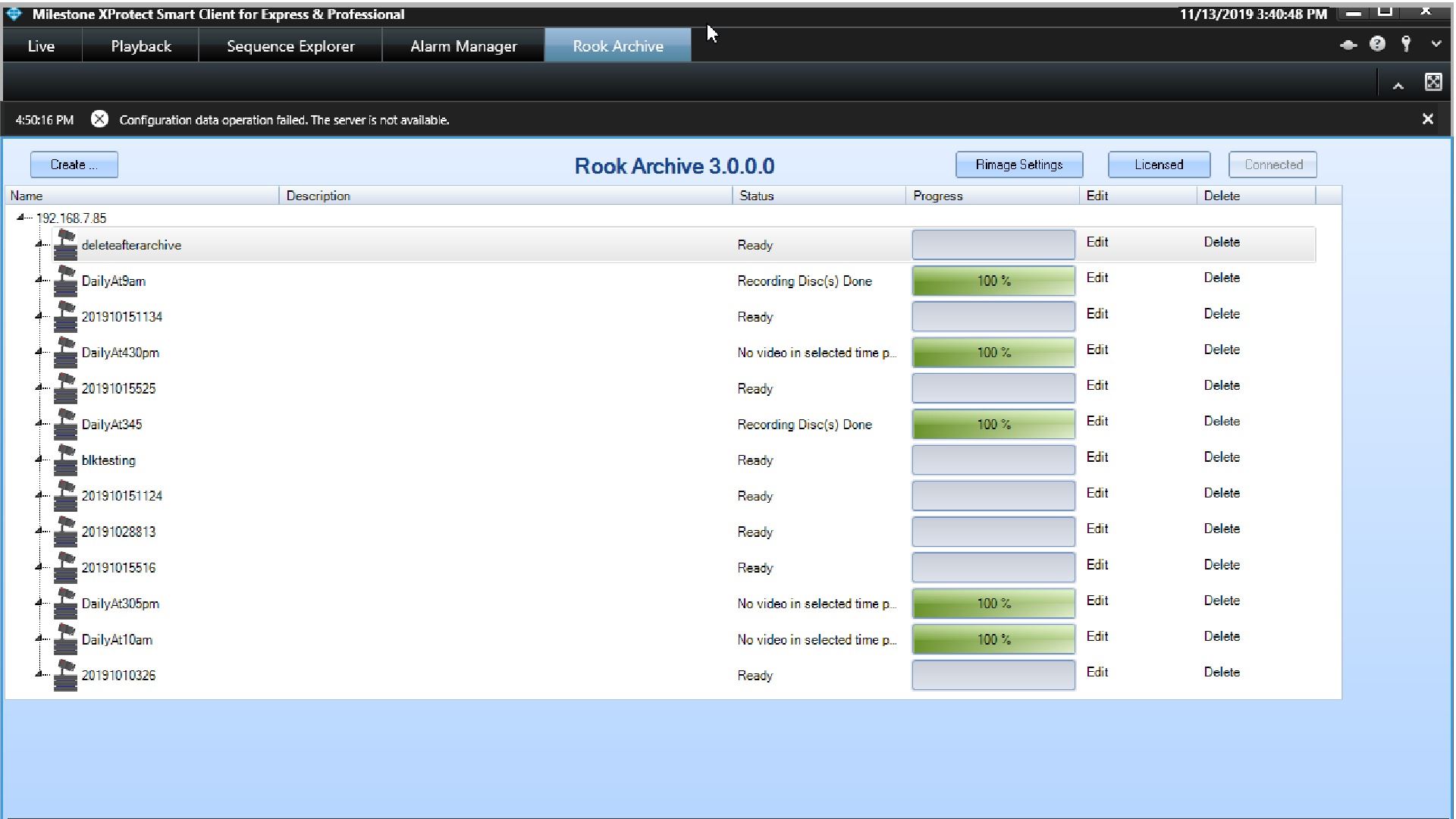Click the 11/13/2019 3:40:48 PM clock
Screen dimensions: 1456x819
[1253, 14]
